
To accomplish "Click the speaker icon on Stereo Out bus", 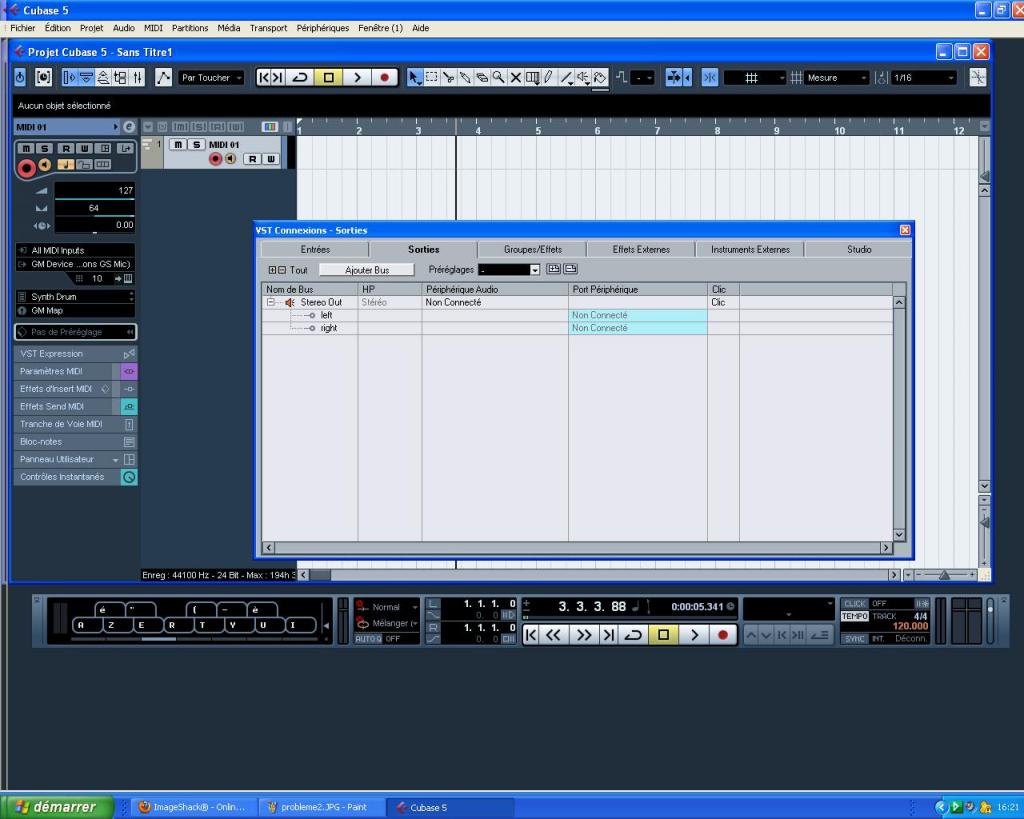I will point(289,302).
